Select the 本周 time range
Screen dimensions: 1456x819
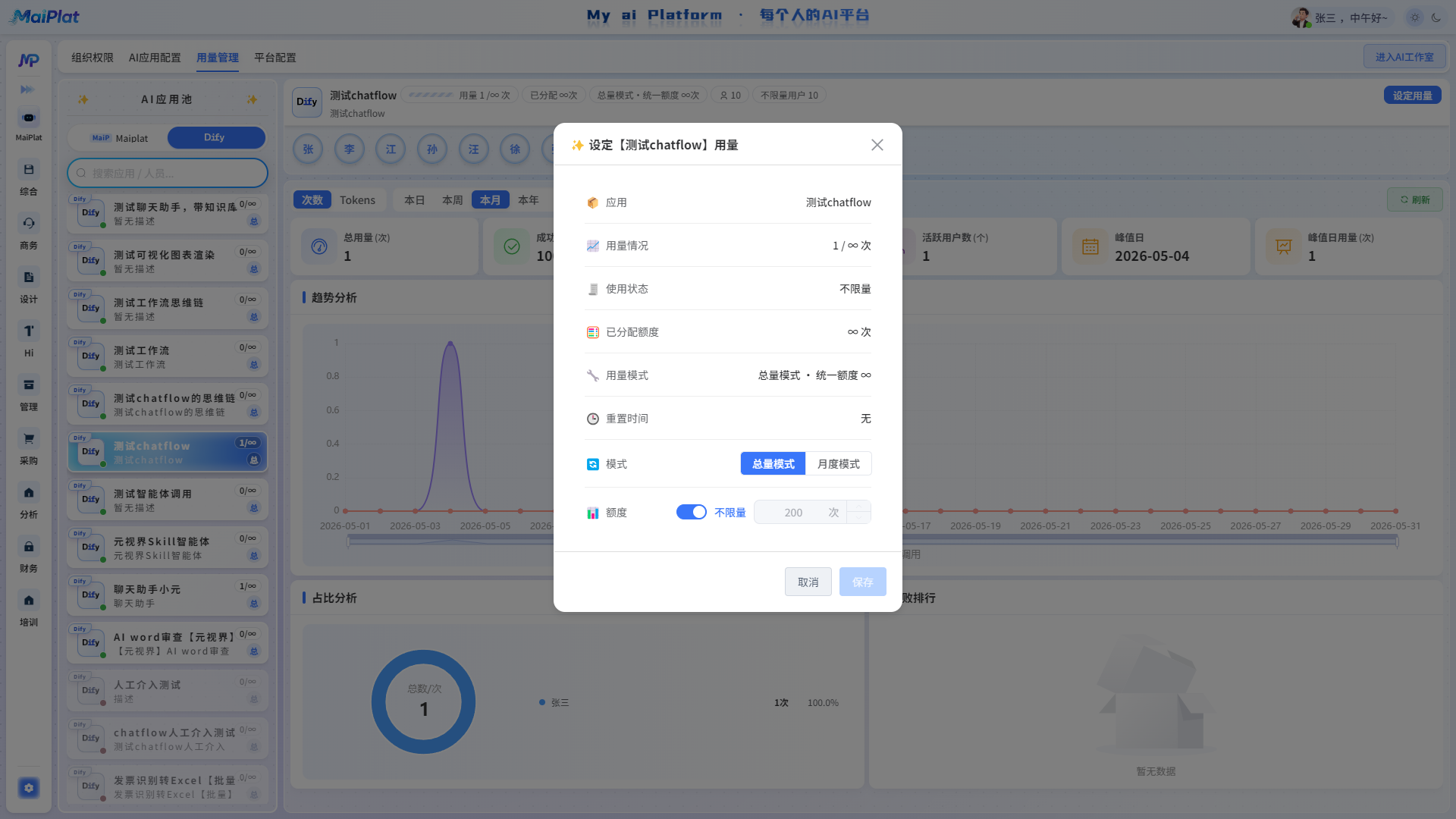(453, 200)
